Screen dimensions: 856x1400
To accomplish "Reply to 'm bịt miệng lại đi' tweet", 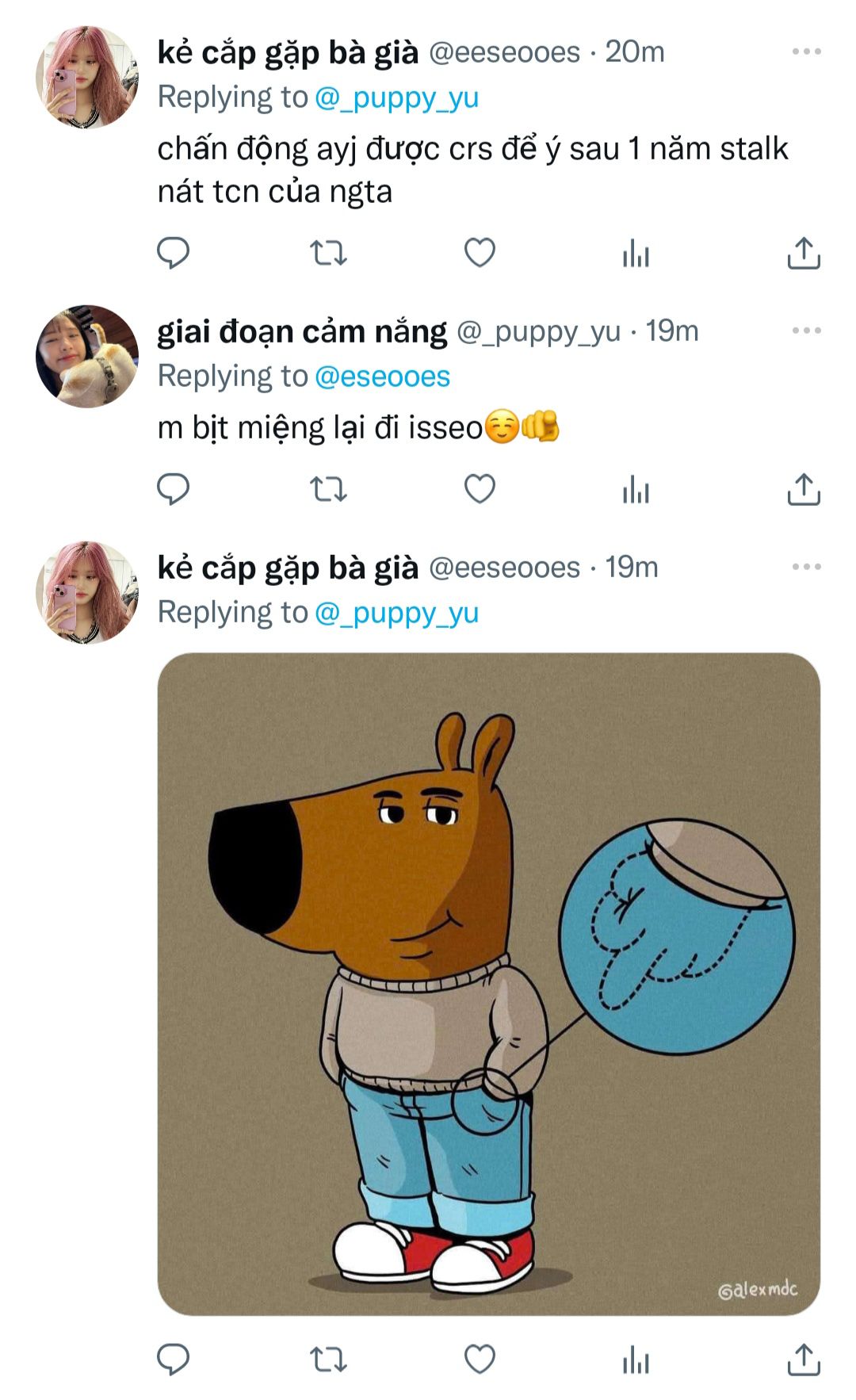I will pos(173,489).
